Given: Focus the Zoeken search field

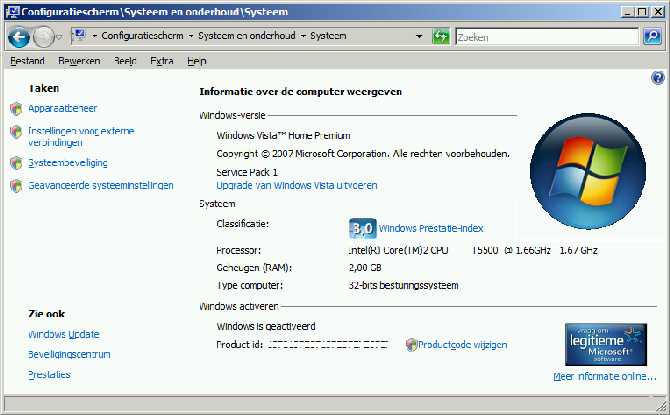Looking at the screenshot, I should click(547, 37).
